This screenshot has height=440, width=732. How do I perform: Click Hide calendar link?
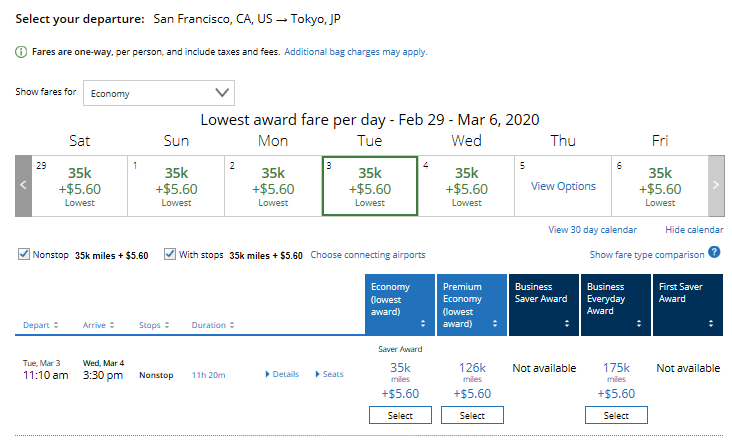point(694,230)
